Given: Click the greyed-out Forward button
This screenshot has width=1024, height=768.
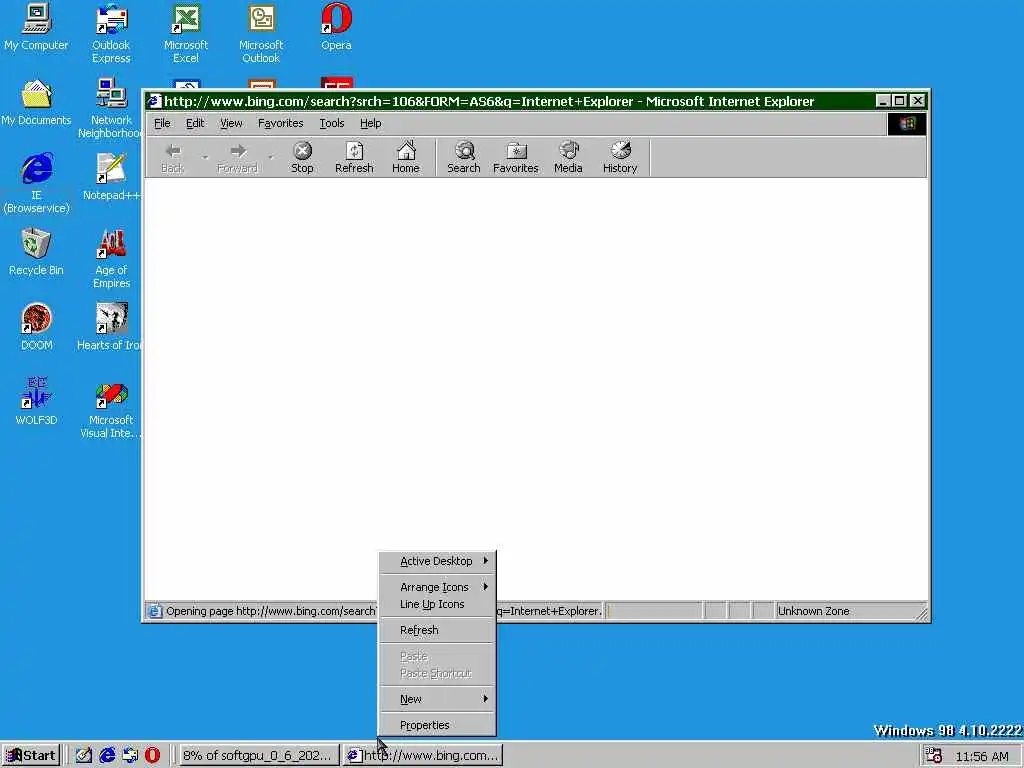Looking at the screenshot, I should pos(237,157).
